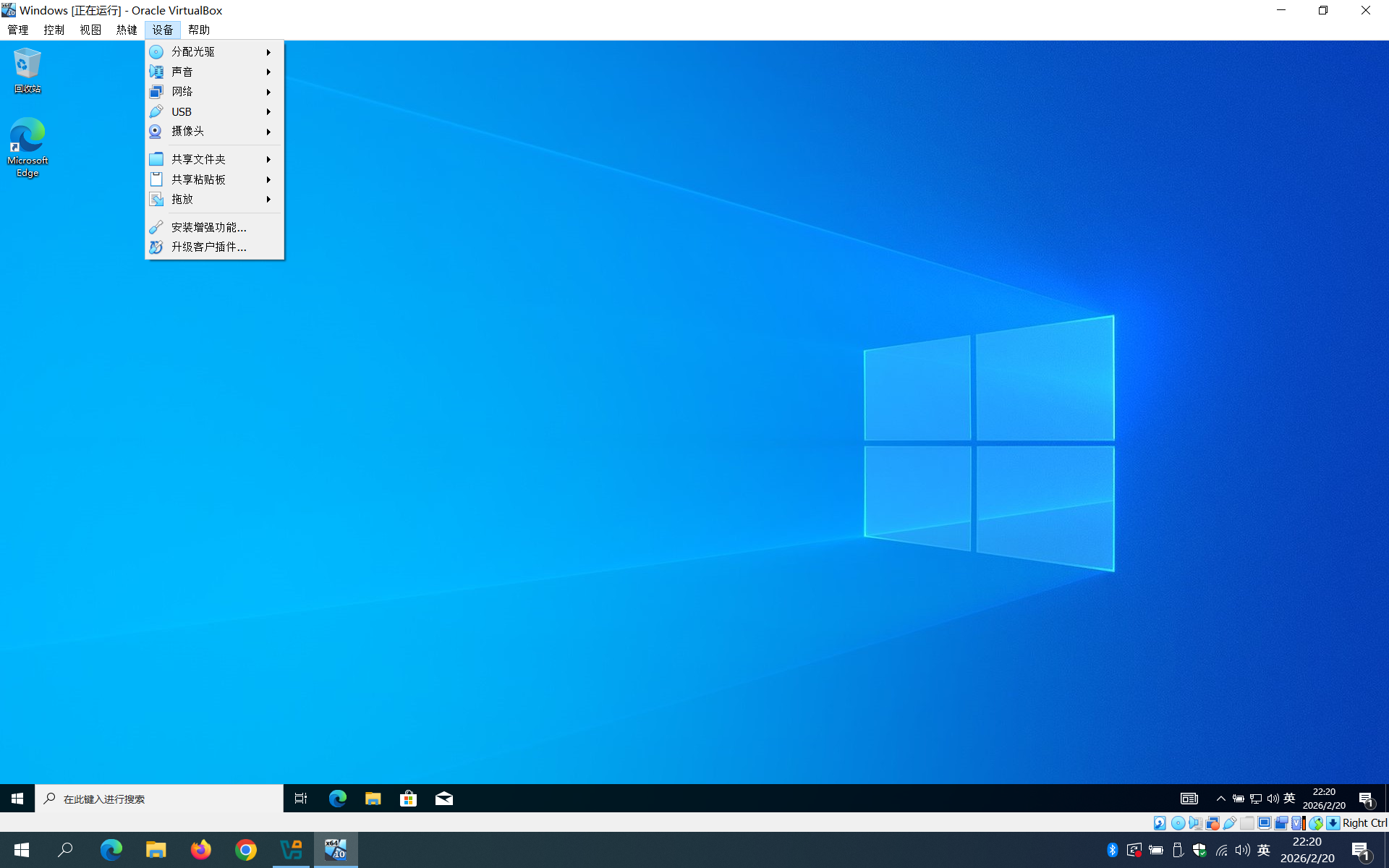This screenshot has width=1389, height=868.
Task: Open the guest Windows Start button
Action: pos(17,799)
